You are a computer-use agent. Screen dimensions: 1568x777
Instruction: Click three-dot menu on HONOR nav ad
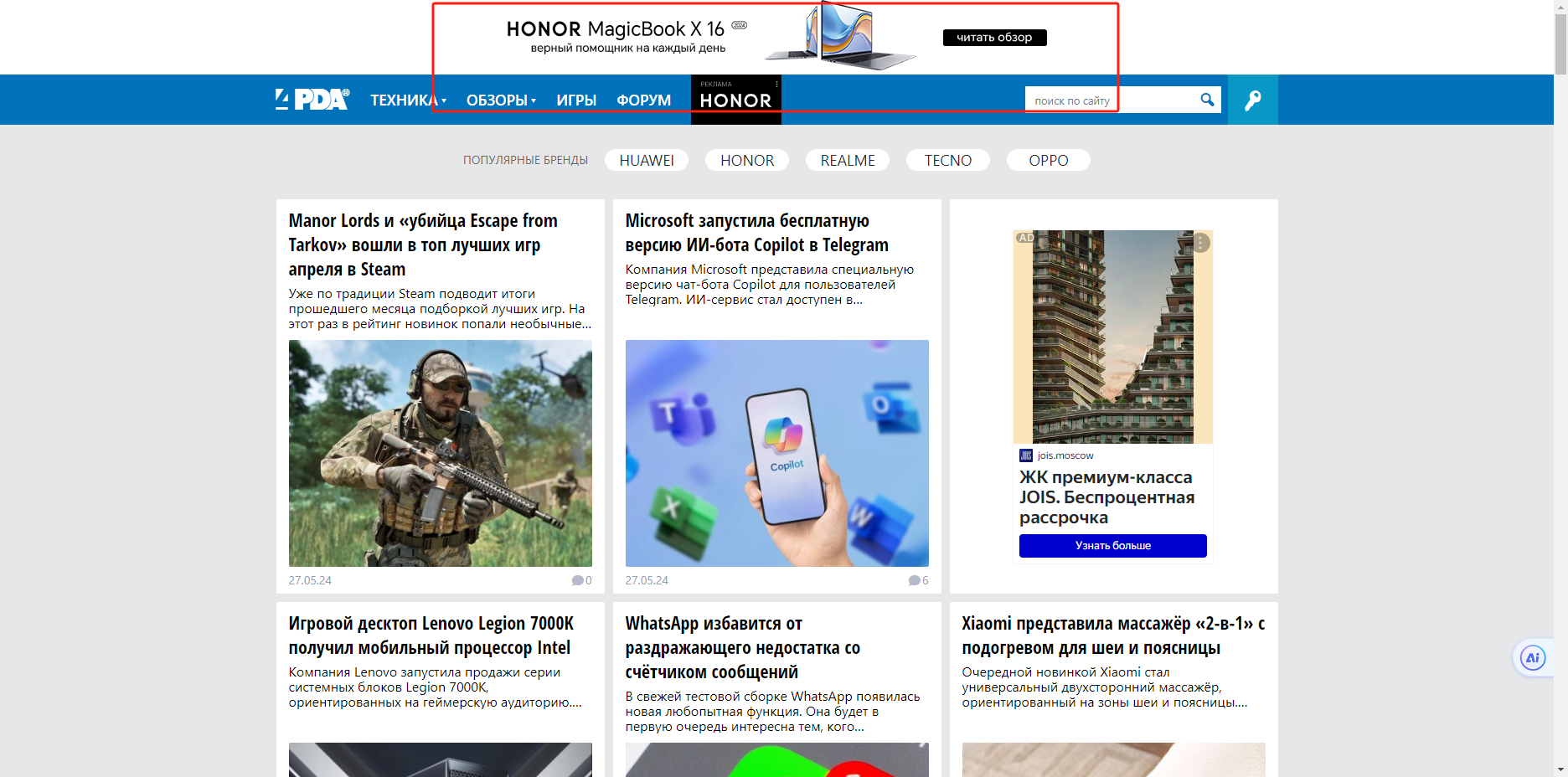(776, 84)
